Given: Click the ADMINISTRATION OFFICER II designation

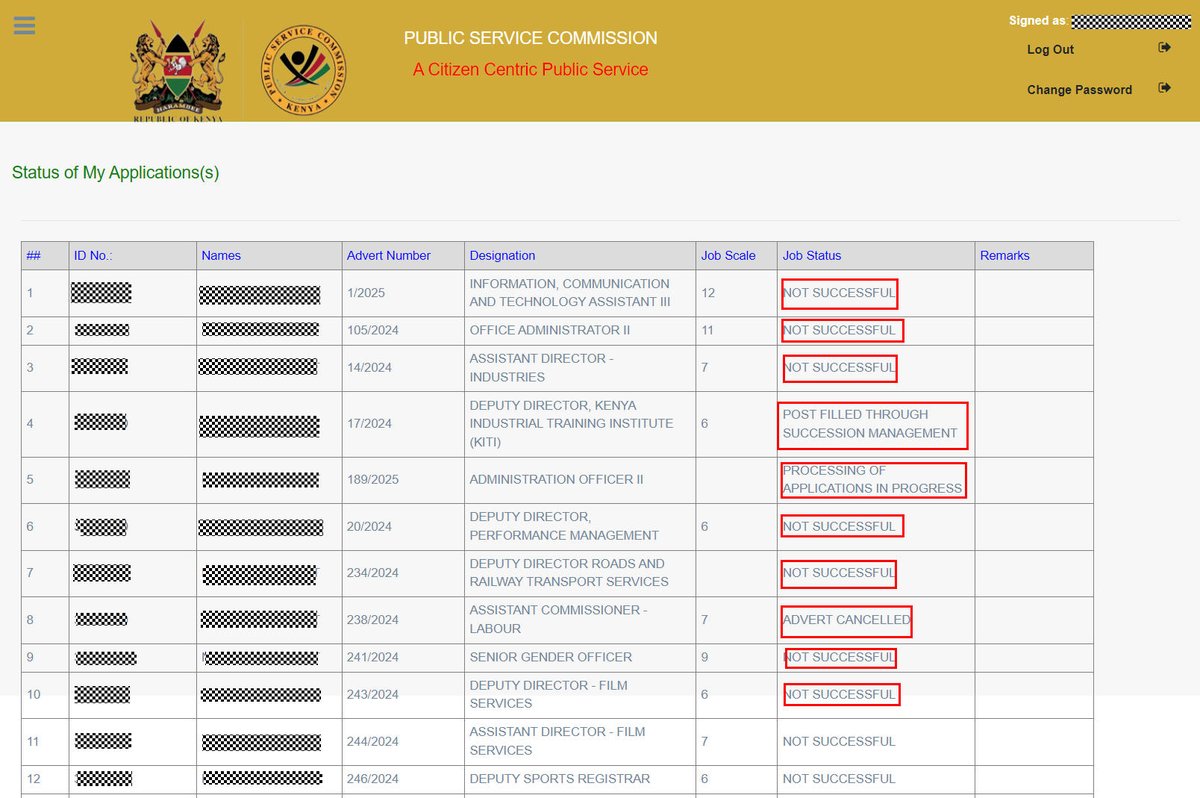Looking at the screenshot, I should (x=558, y=479).
